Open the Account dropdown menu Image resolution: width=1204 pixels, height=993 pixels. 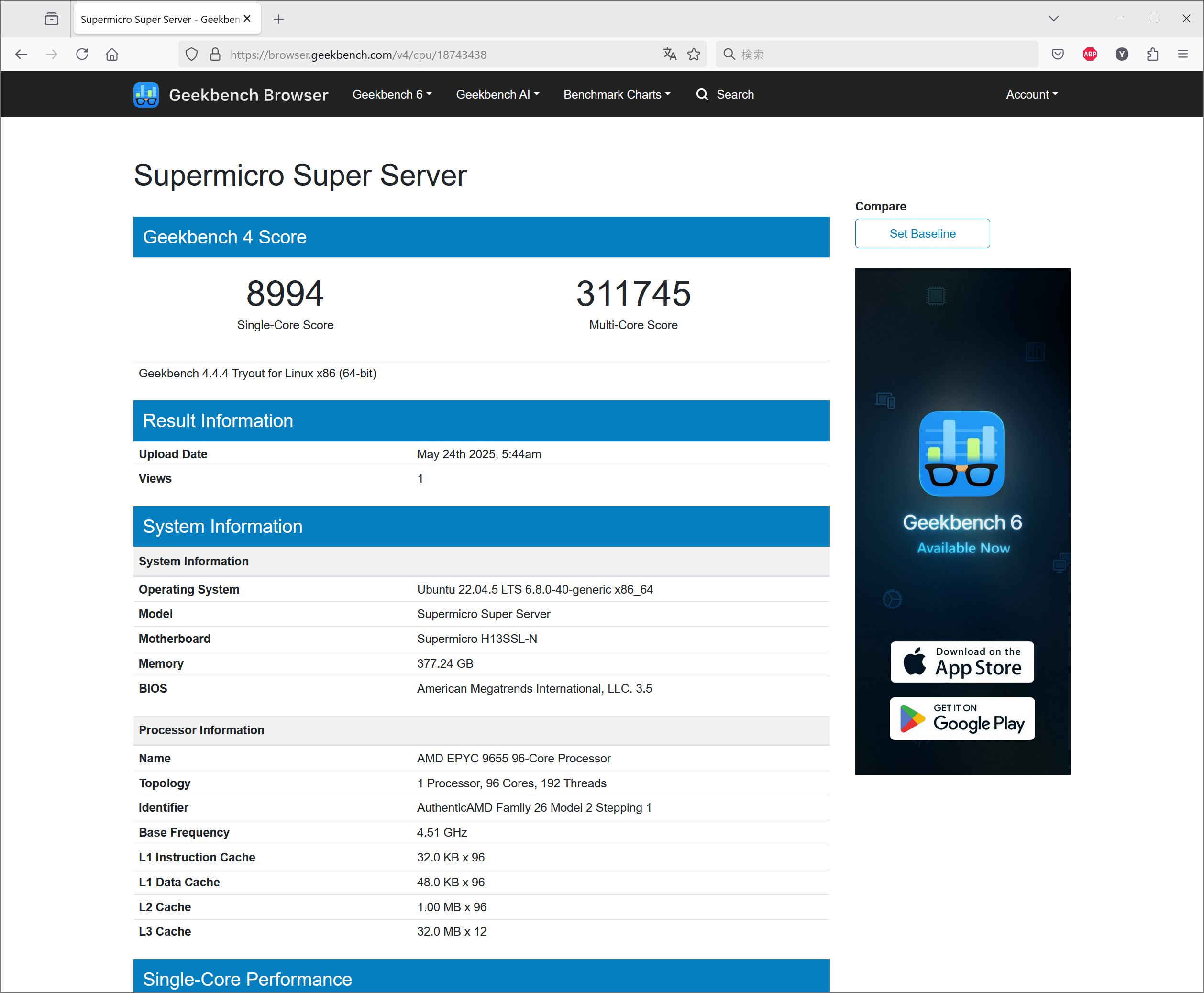1031,94
